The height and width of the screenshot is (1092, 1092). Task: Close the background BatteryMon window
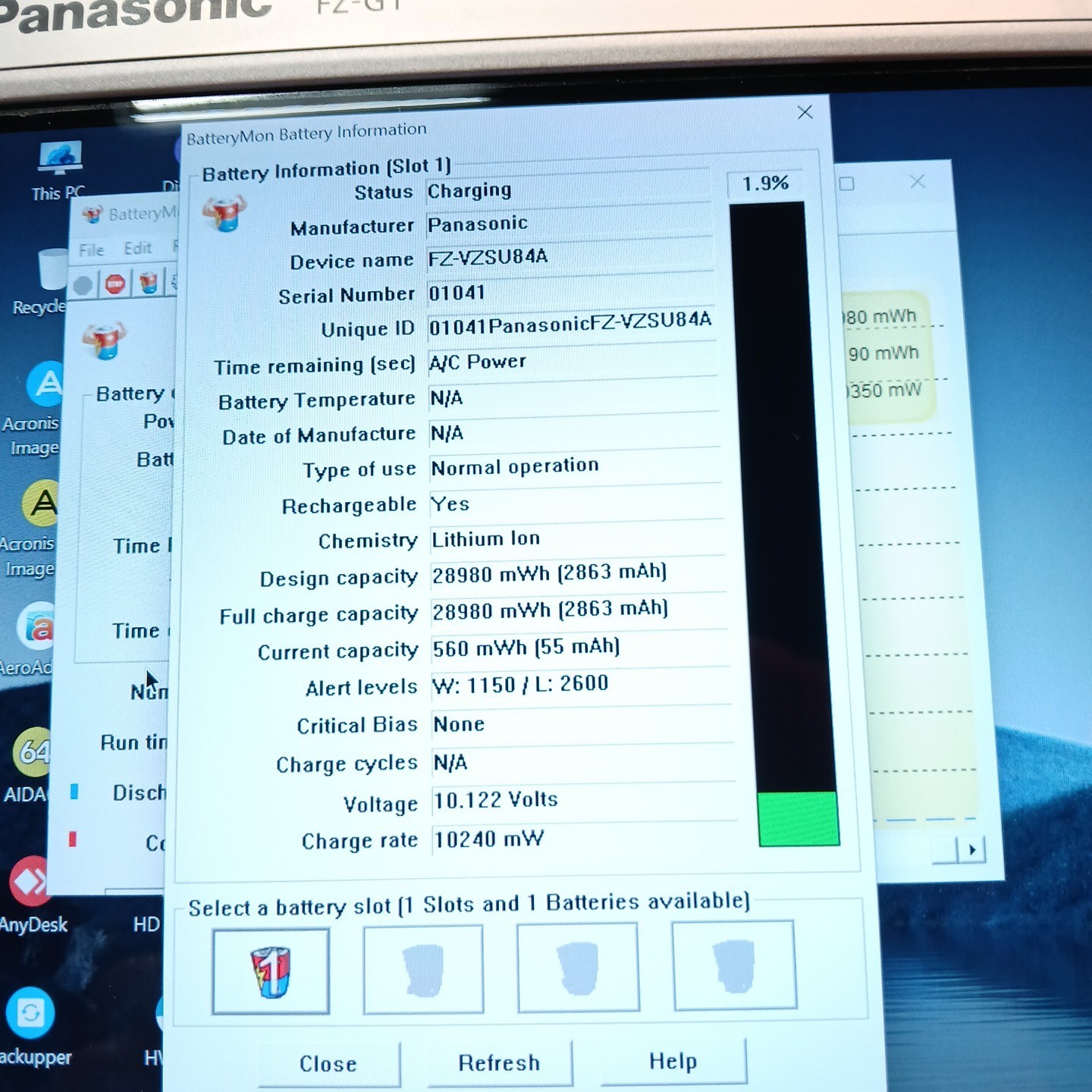point(918,181)
